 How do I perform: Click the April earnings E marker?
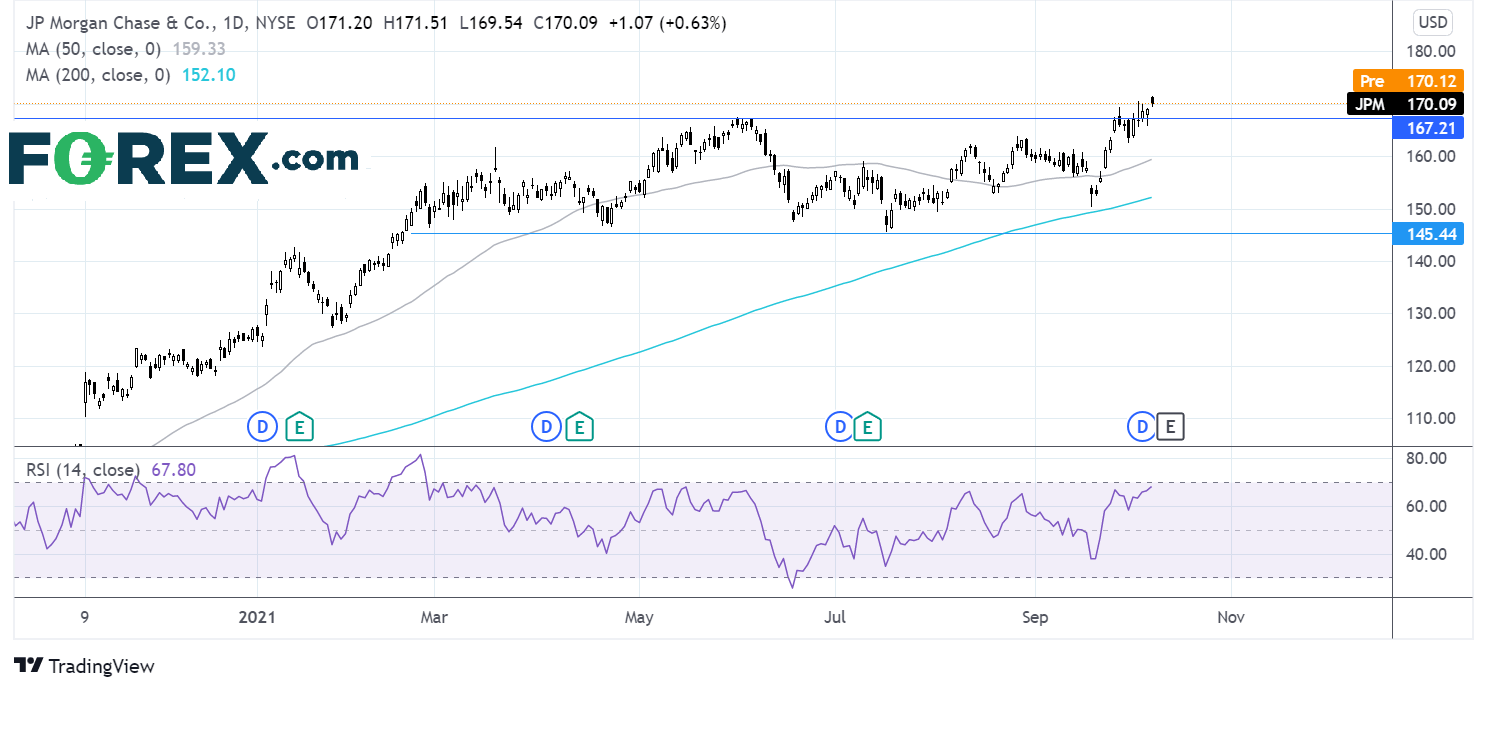(579, 428)
